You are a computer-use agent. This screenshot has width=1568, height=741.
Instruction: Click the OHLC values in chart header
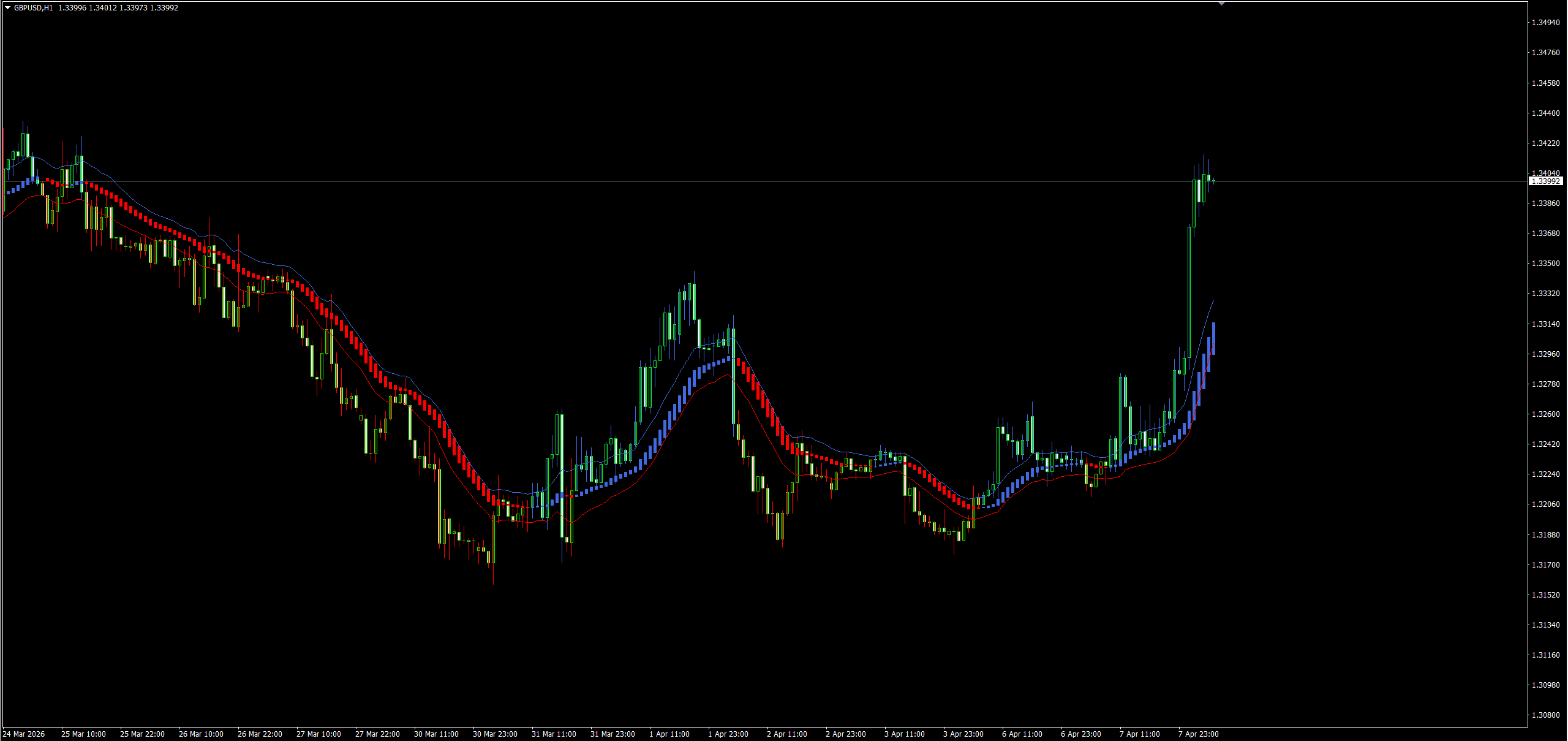[118, 8]
